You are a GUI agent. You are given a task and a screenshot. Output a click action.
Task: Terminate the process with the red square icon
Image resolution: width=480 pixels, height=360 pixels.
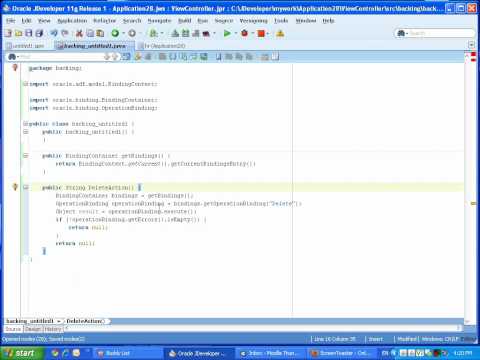(x=261, y=33)
